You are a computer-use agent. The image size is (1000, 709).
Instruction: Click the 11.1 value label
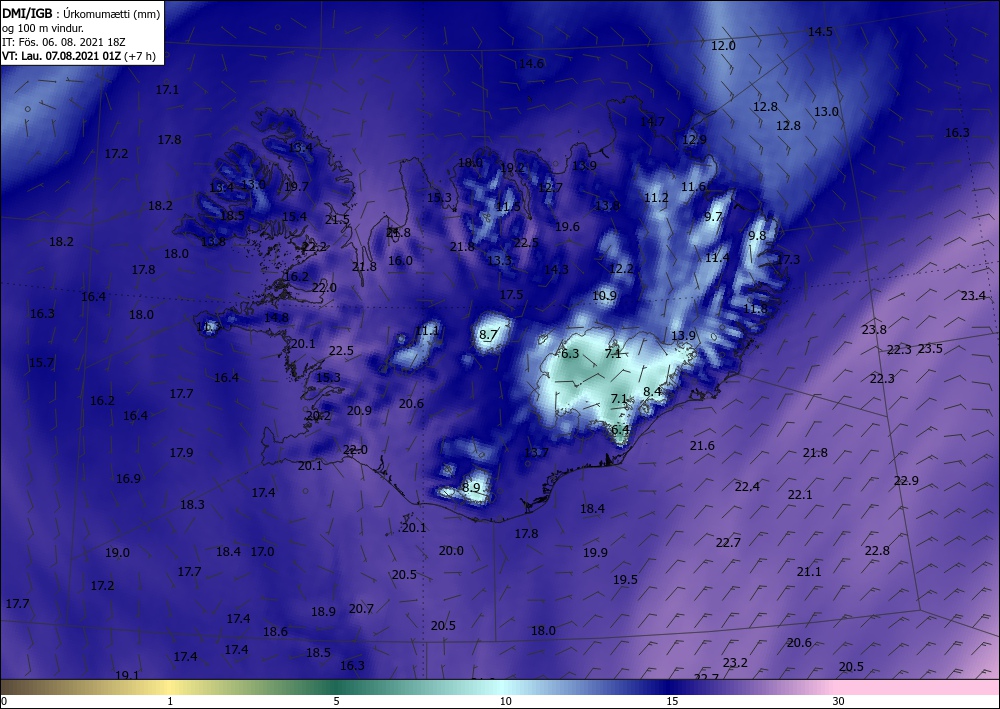tap(427, 330)
